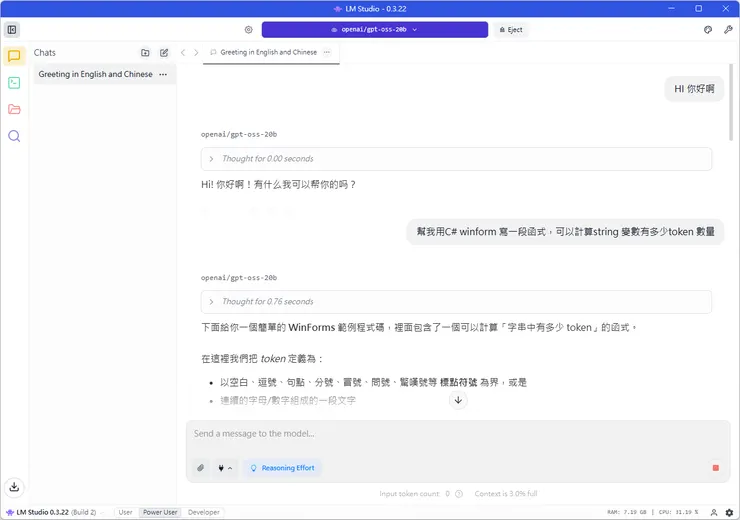Open the Developer terminal sidebar icon
The width and height of the screenshot is (740, 520).
pos(14,83)
